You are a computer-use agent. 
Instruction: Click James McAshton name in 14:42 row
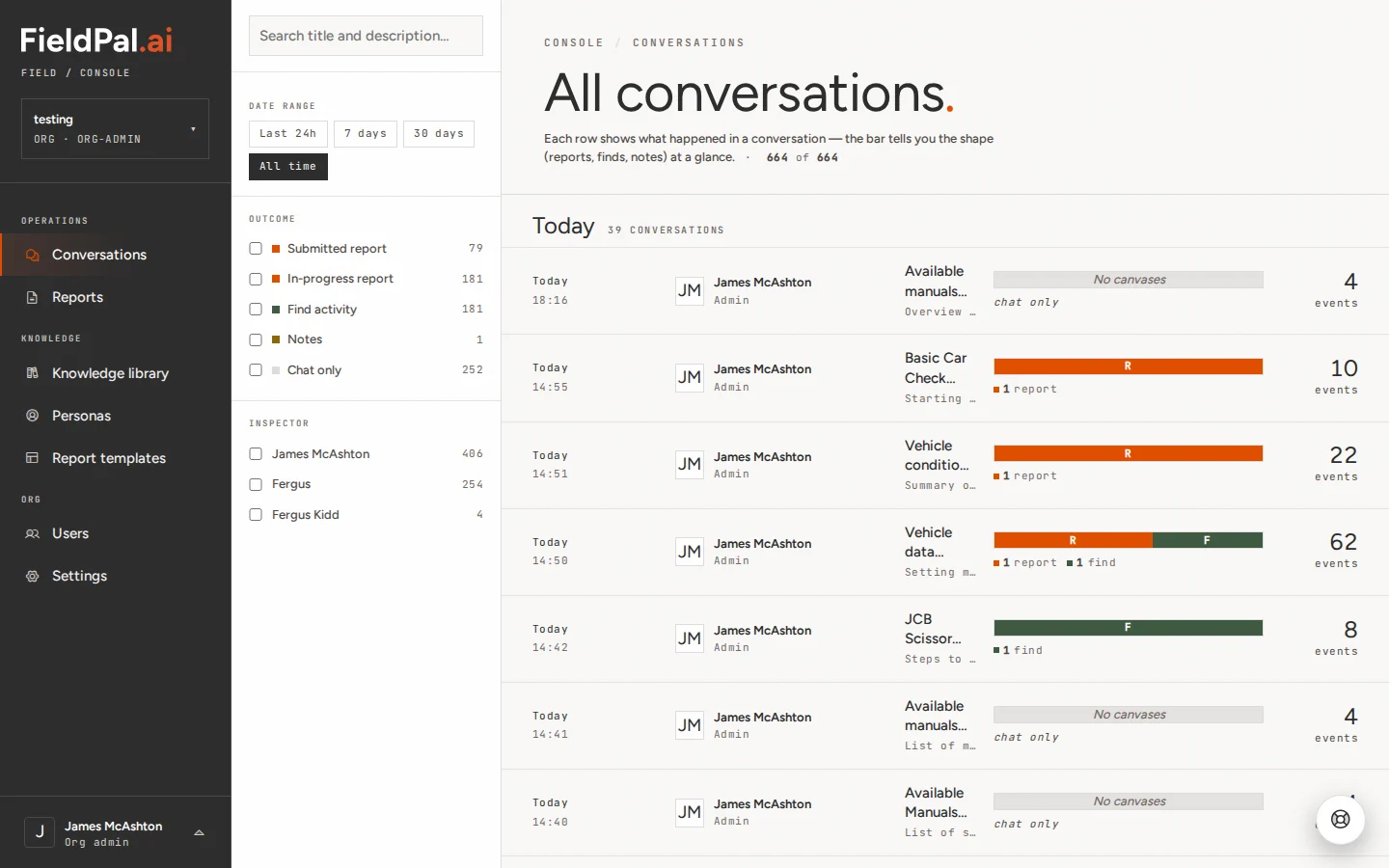click(762, 631)
